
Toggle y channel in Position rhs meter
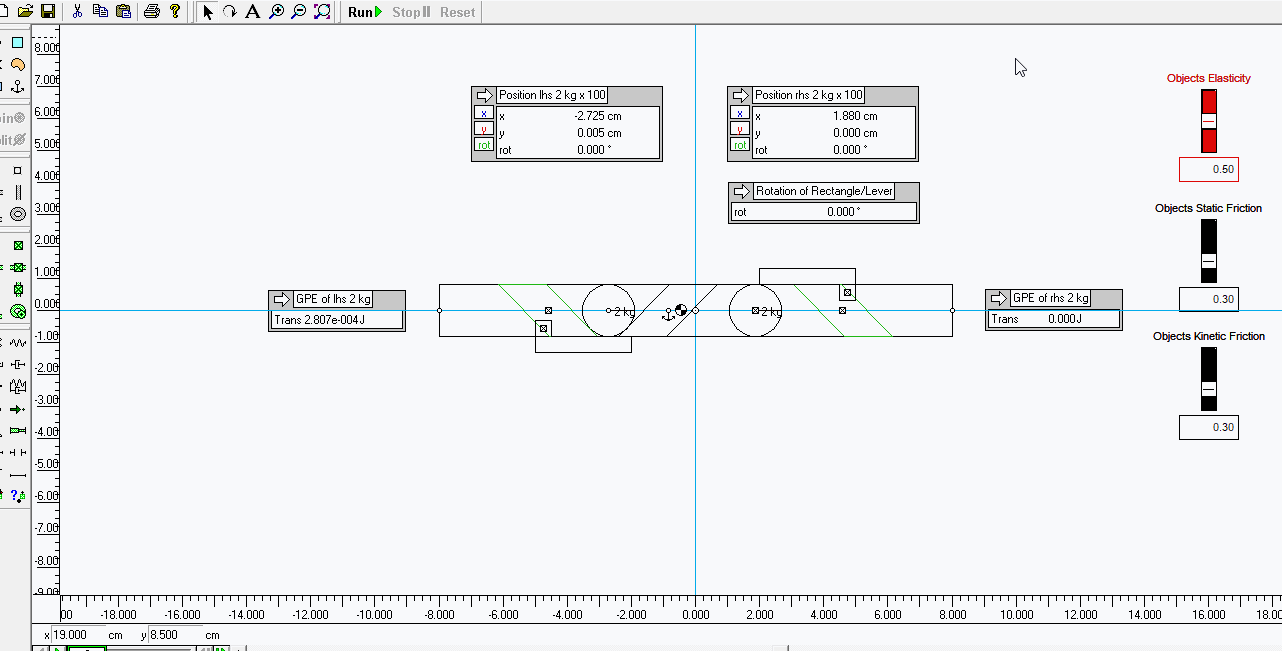(740, 129)
